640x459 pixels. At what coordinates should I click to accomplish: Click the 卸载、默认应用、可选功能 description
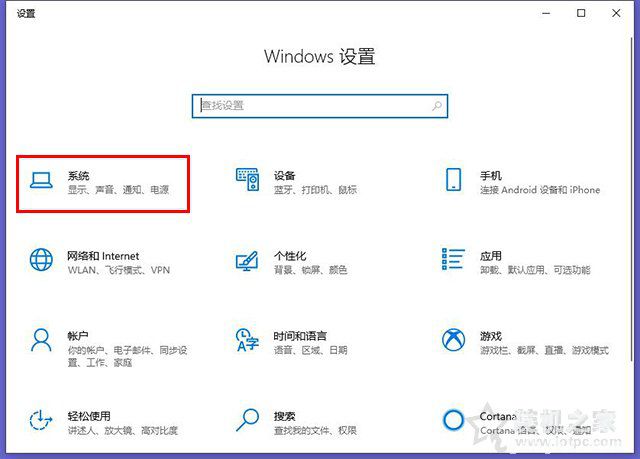[535, 270]
